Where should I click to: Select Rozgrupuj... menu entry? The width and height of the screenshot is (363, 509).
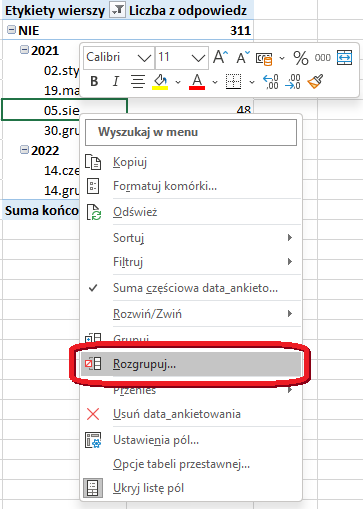191,364
